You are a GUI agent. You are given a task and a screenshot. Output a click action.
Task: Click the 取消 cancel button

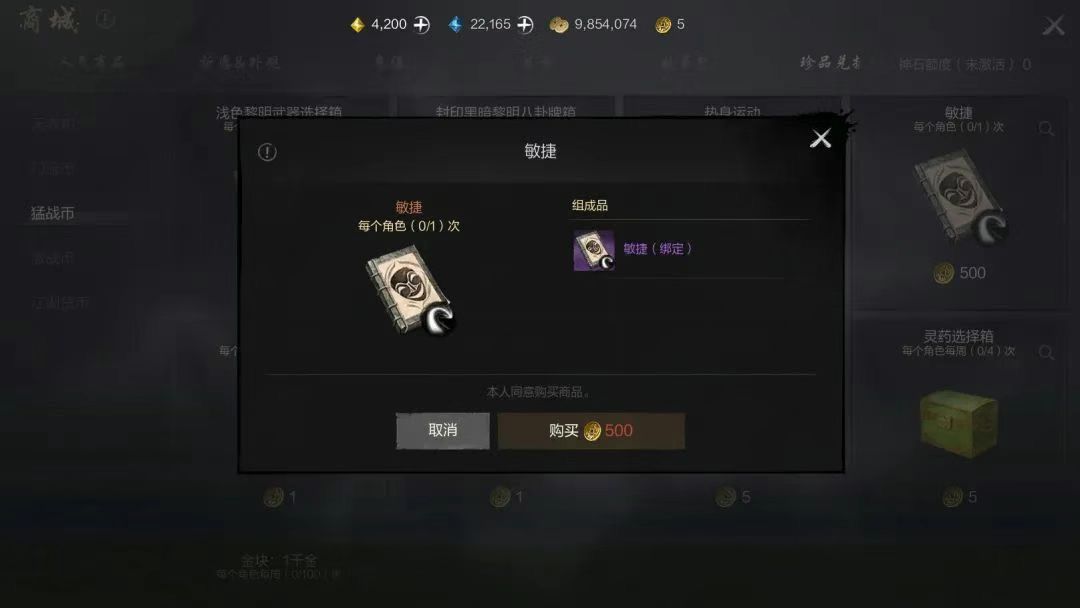point(443,430)
